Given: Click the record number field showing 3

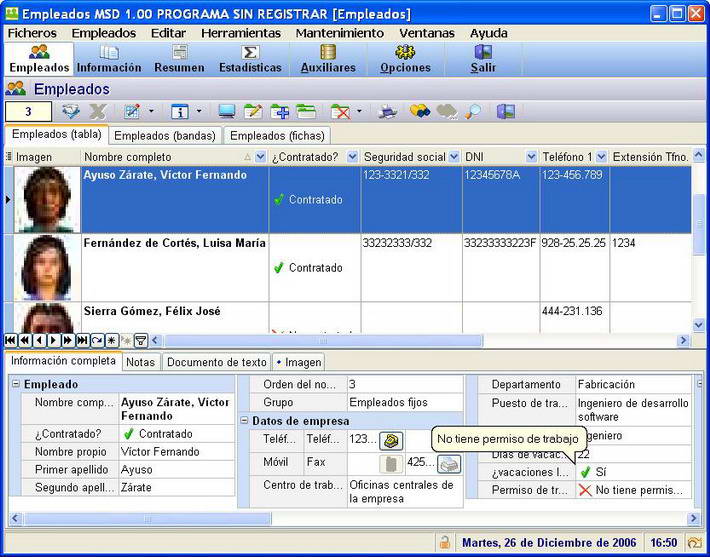Looking at the screenshot, I should [28, 111].
